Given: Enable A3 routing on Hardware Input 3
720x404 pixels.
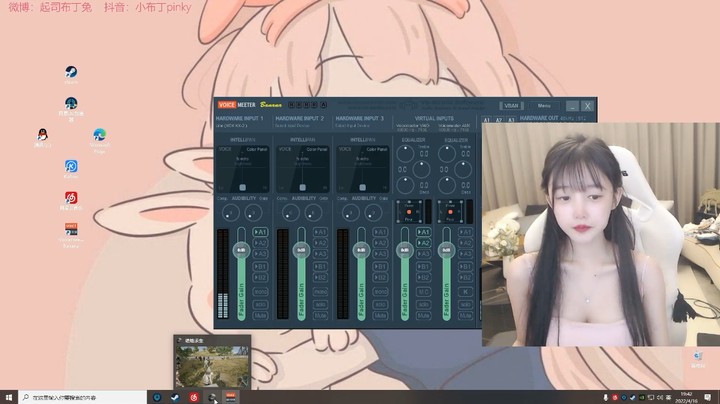Looking at the screenshot, I should pyautogui.click(x=380, y=253).
